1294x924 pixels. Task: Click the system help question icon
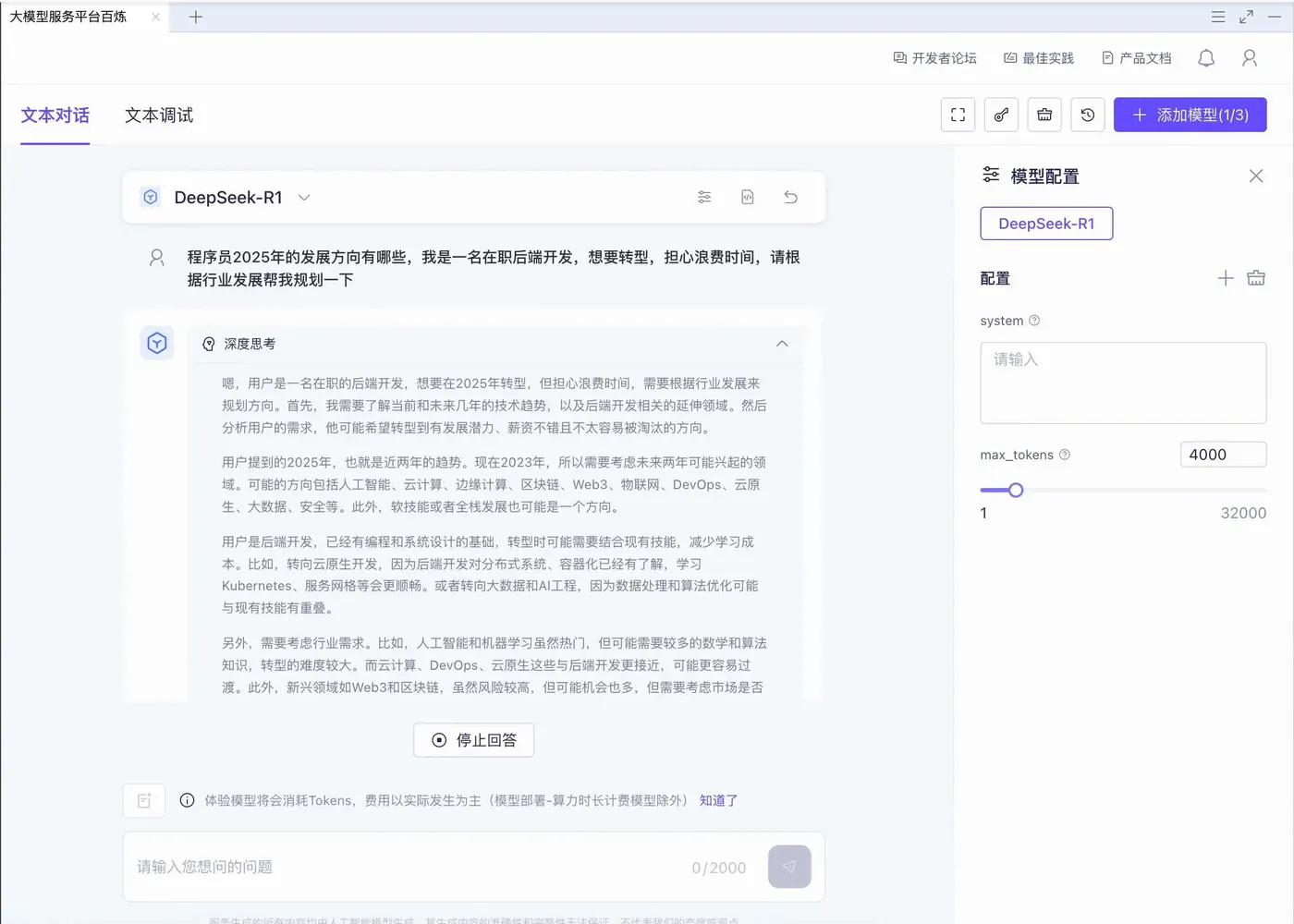point(1034,321)
